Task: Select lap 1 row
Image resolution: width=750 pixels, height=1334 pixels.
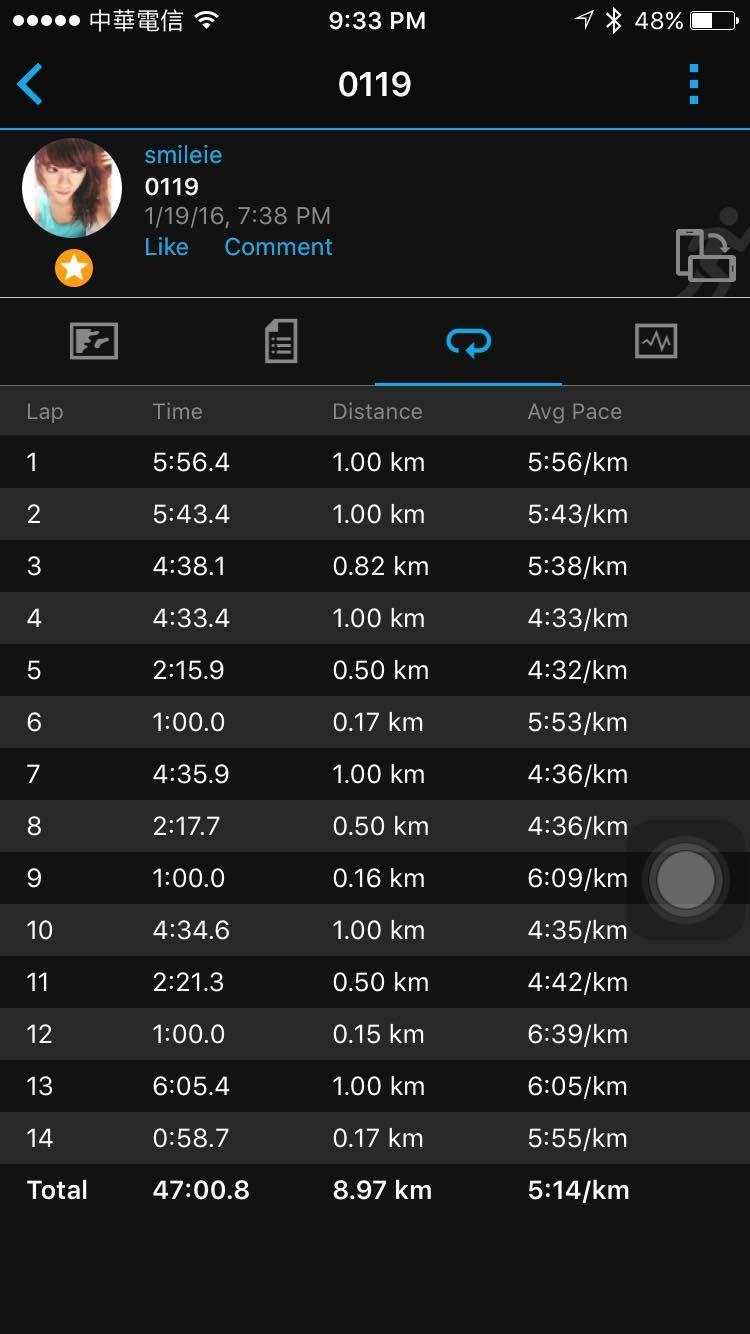Action: [x=375, y=462]
